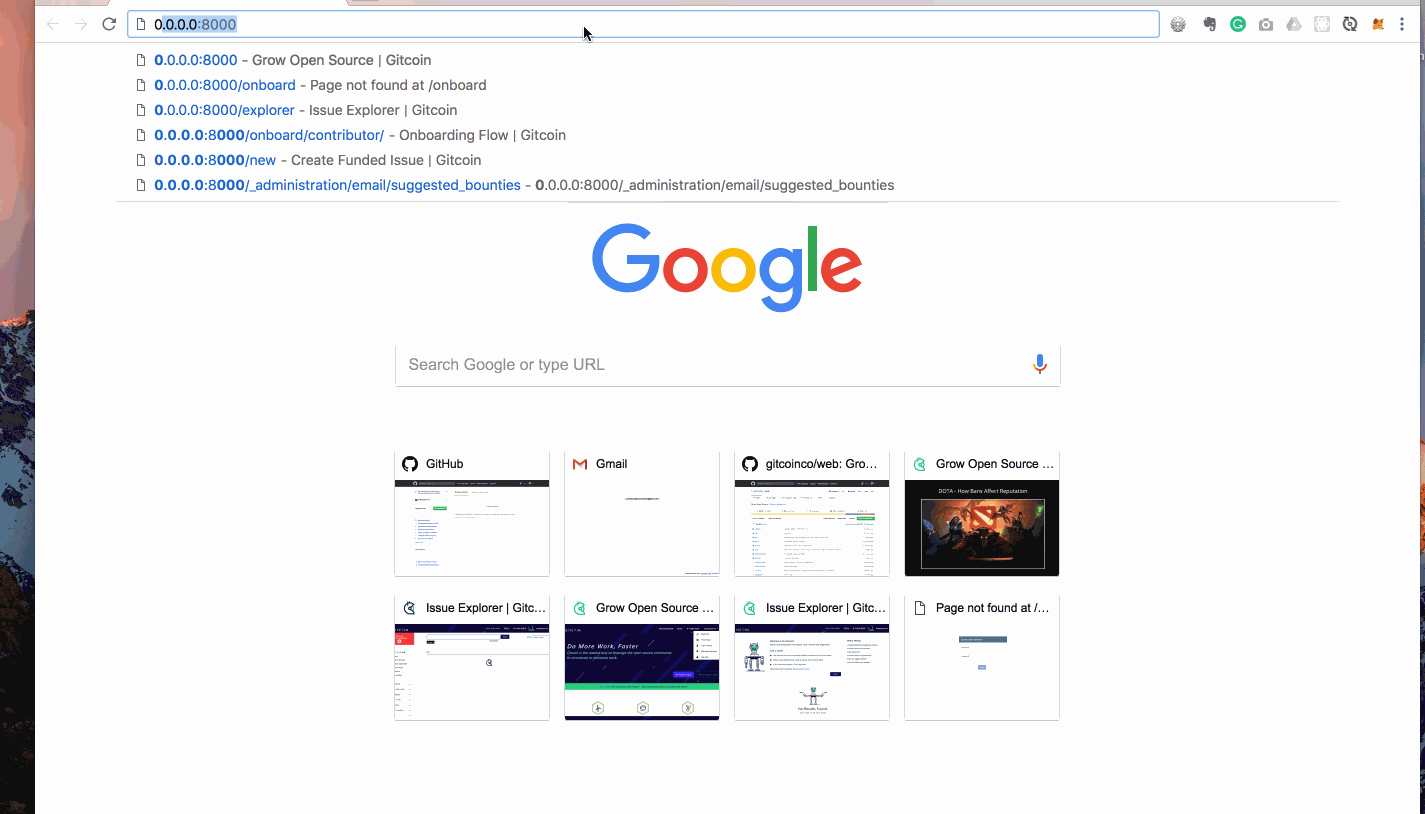Click the gear-shaped extension icon
1425x814 pixels.
1178,24
